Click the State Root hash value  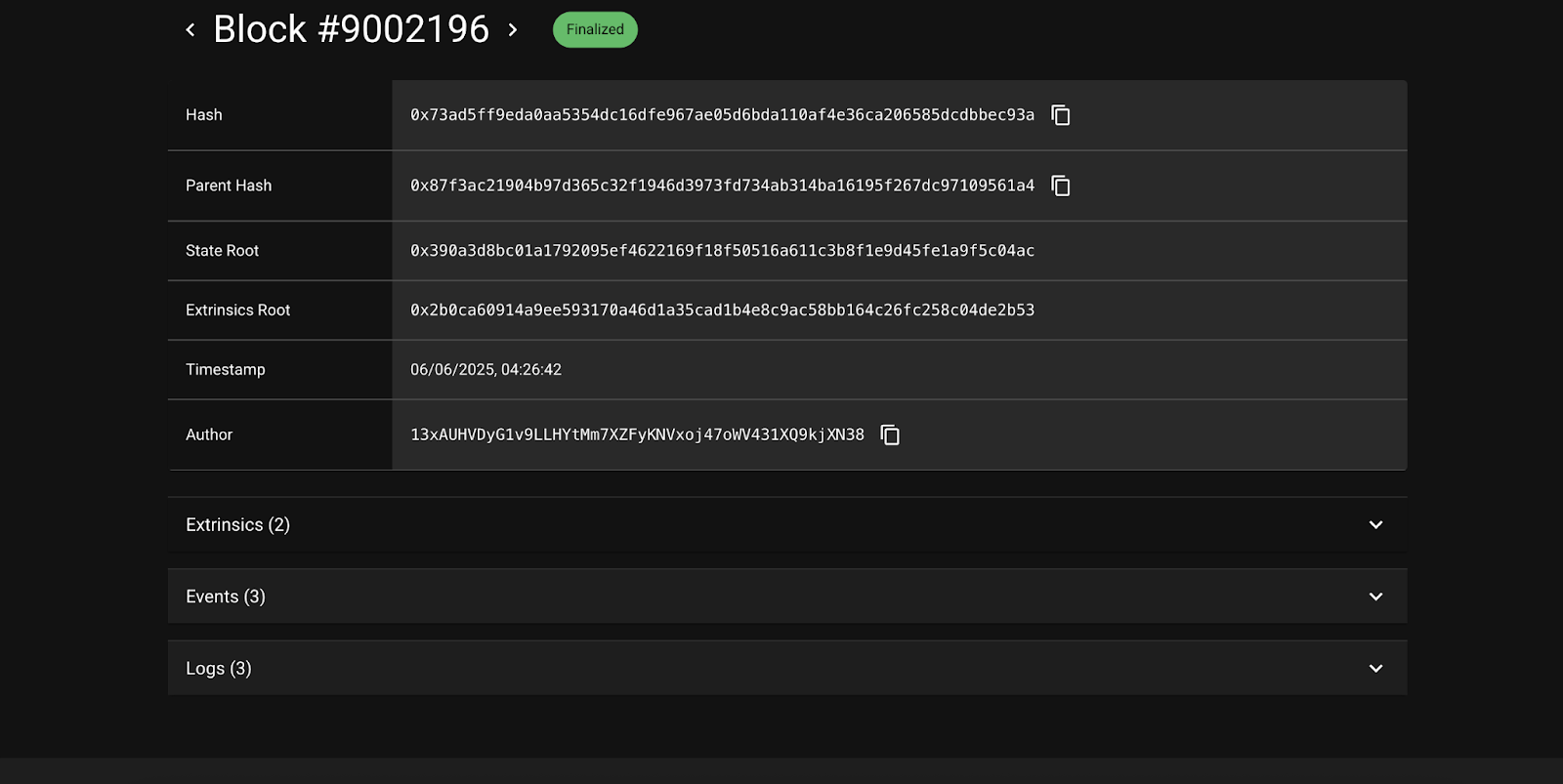click(722, 251)
